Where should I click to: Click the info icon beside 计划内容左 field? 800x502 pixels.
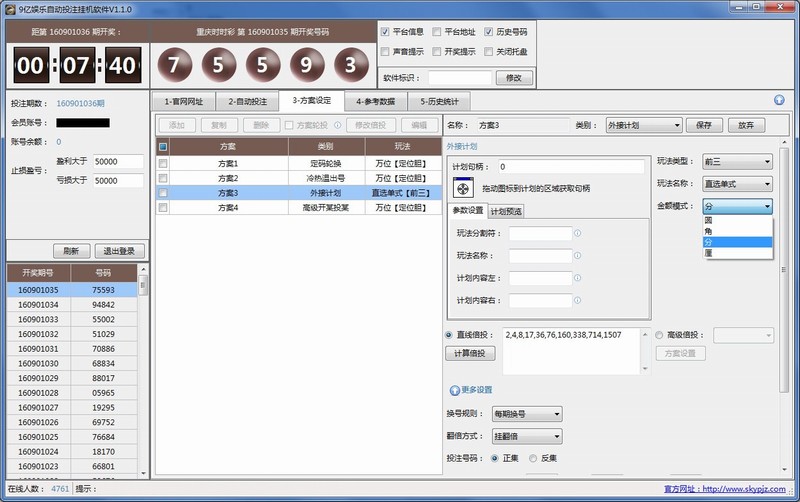click(577, 278)
